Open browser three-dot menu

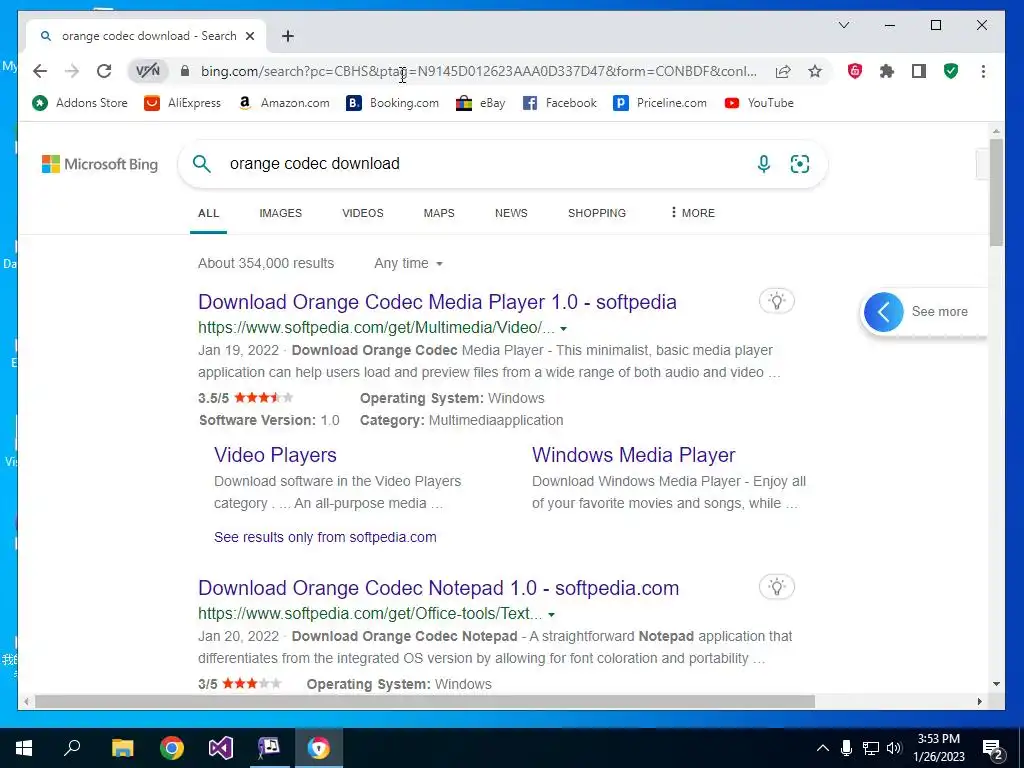pos(983,71)
